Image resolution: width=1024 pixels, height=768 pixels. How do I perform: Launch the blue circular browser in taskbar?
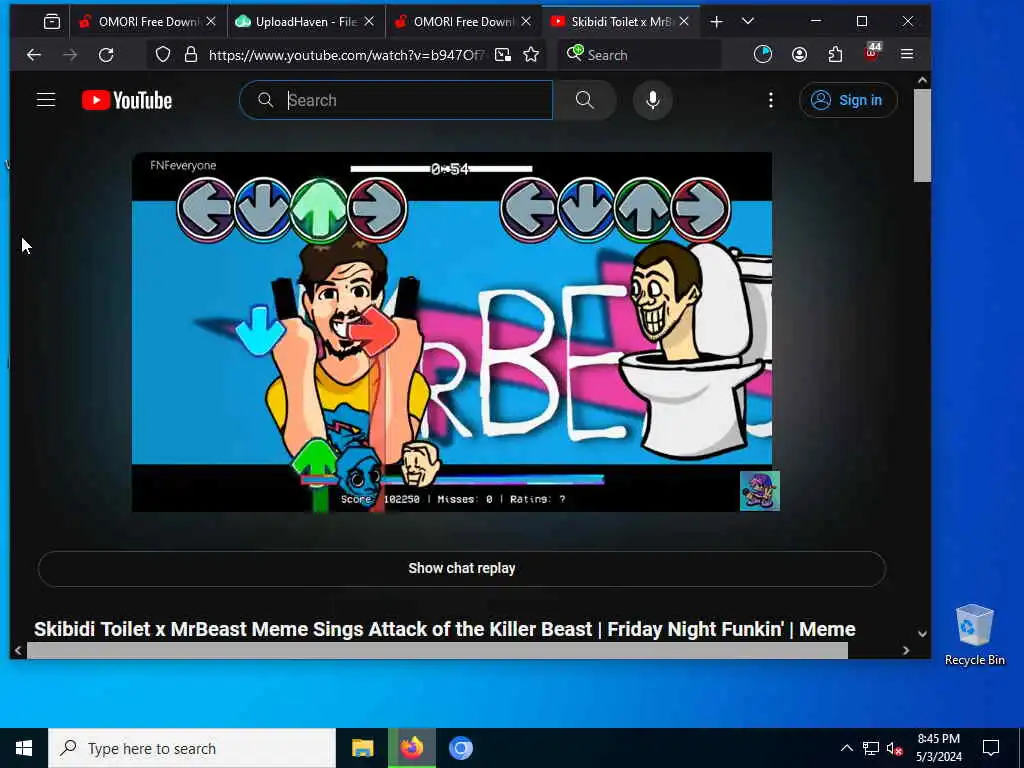pyautogui.click(x=460, y=748)
